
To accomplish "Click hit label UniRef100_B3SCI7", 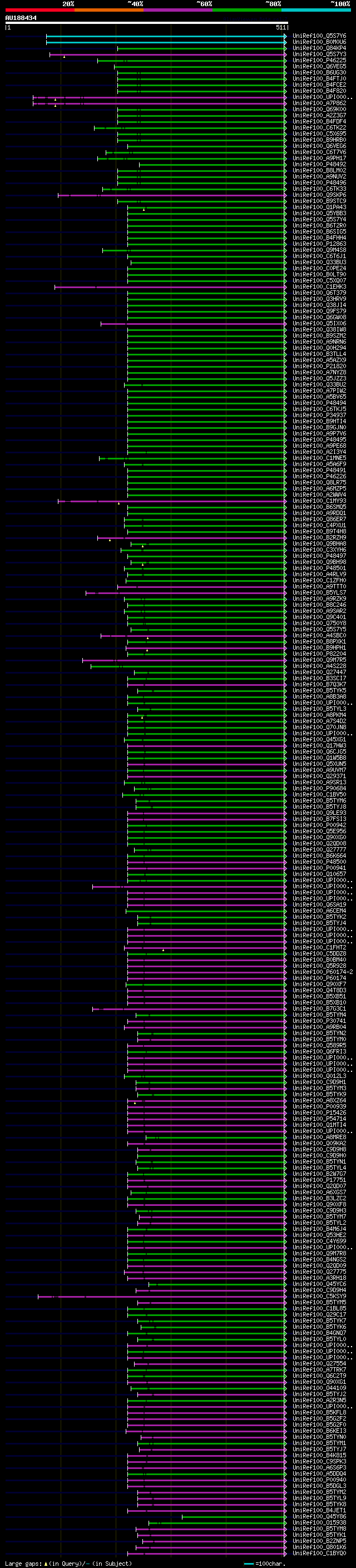I will click(x=319, y=678).
